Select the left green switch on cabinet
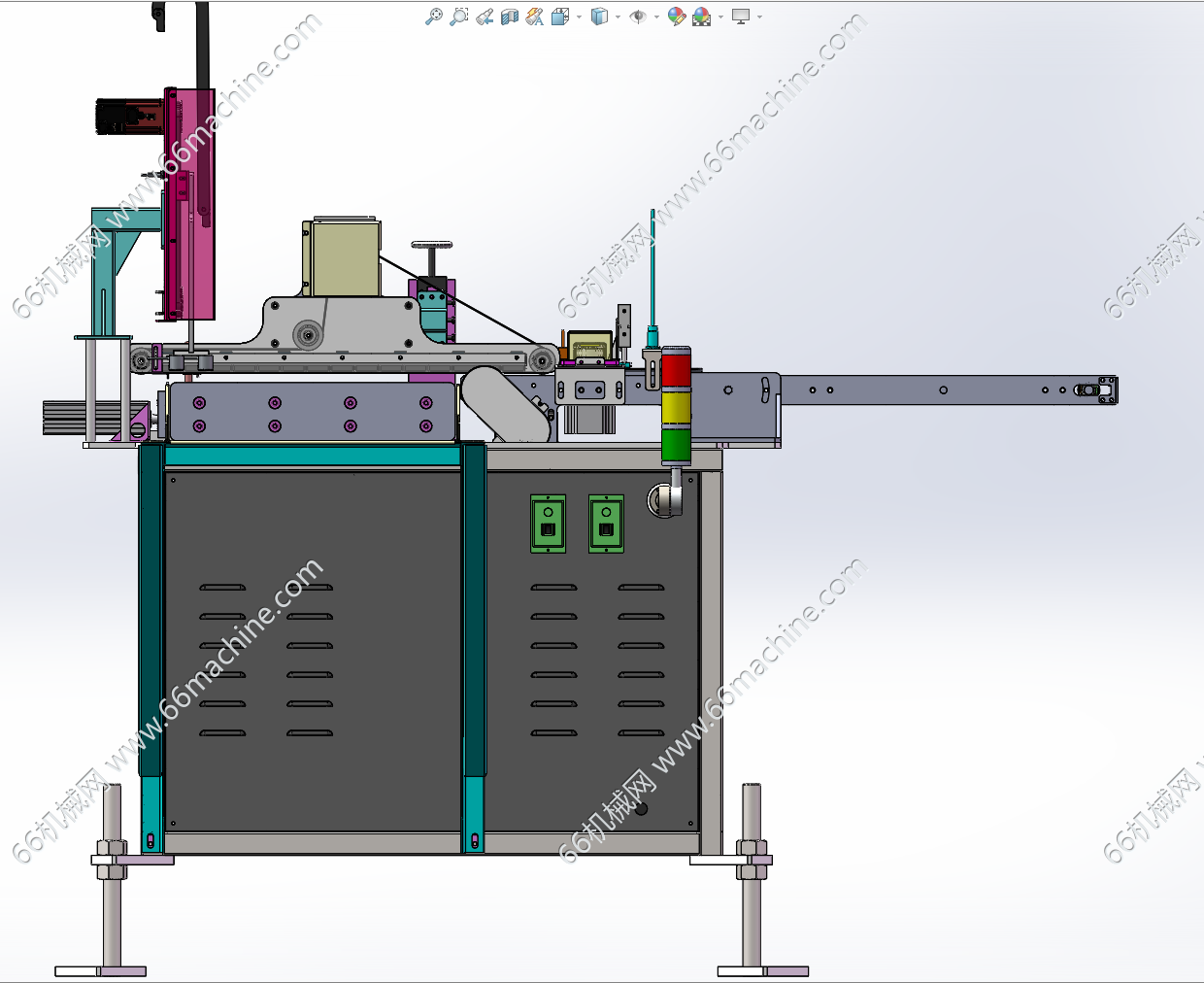The height and width of the screenshot is (983, 1204). point(548,524)
